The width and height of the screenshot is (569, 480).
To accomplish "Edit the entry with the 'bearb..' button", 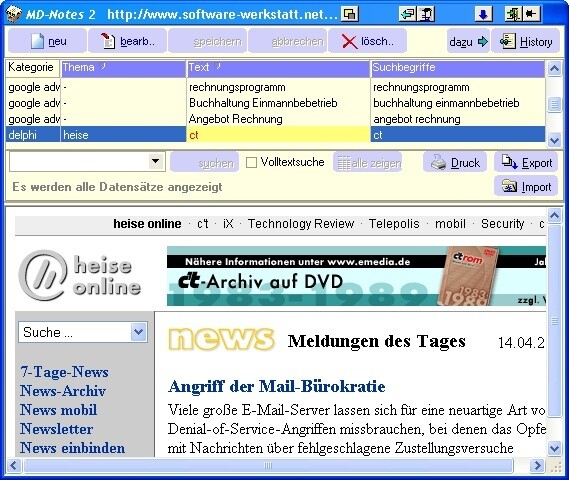I will [127, 41].
